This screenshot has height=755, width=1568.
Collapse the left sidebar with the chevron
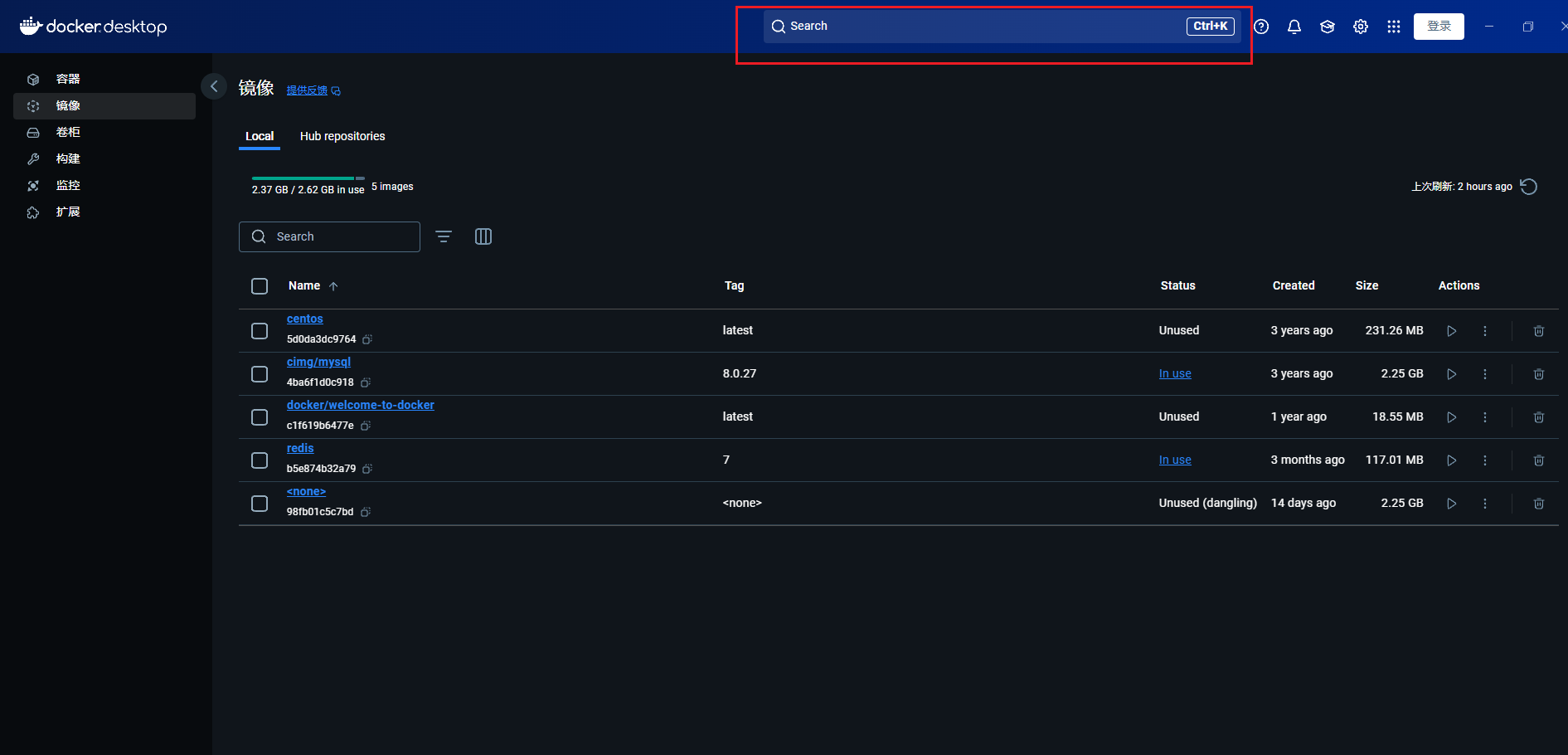[214, 86]
